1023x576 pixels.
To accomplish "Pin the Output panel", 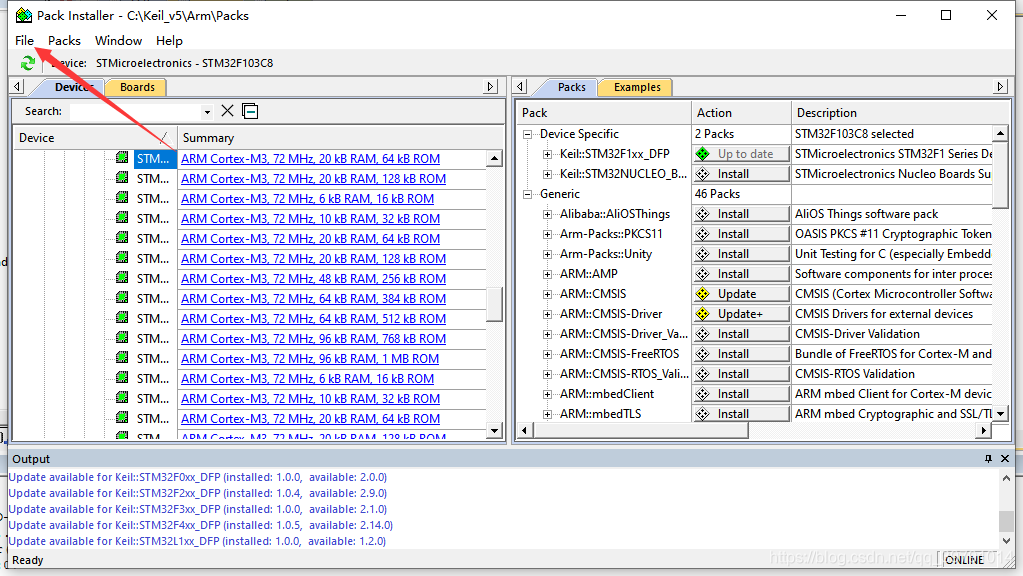I will (988, 459).
